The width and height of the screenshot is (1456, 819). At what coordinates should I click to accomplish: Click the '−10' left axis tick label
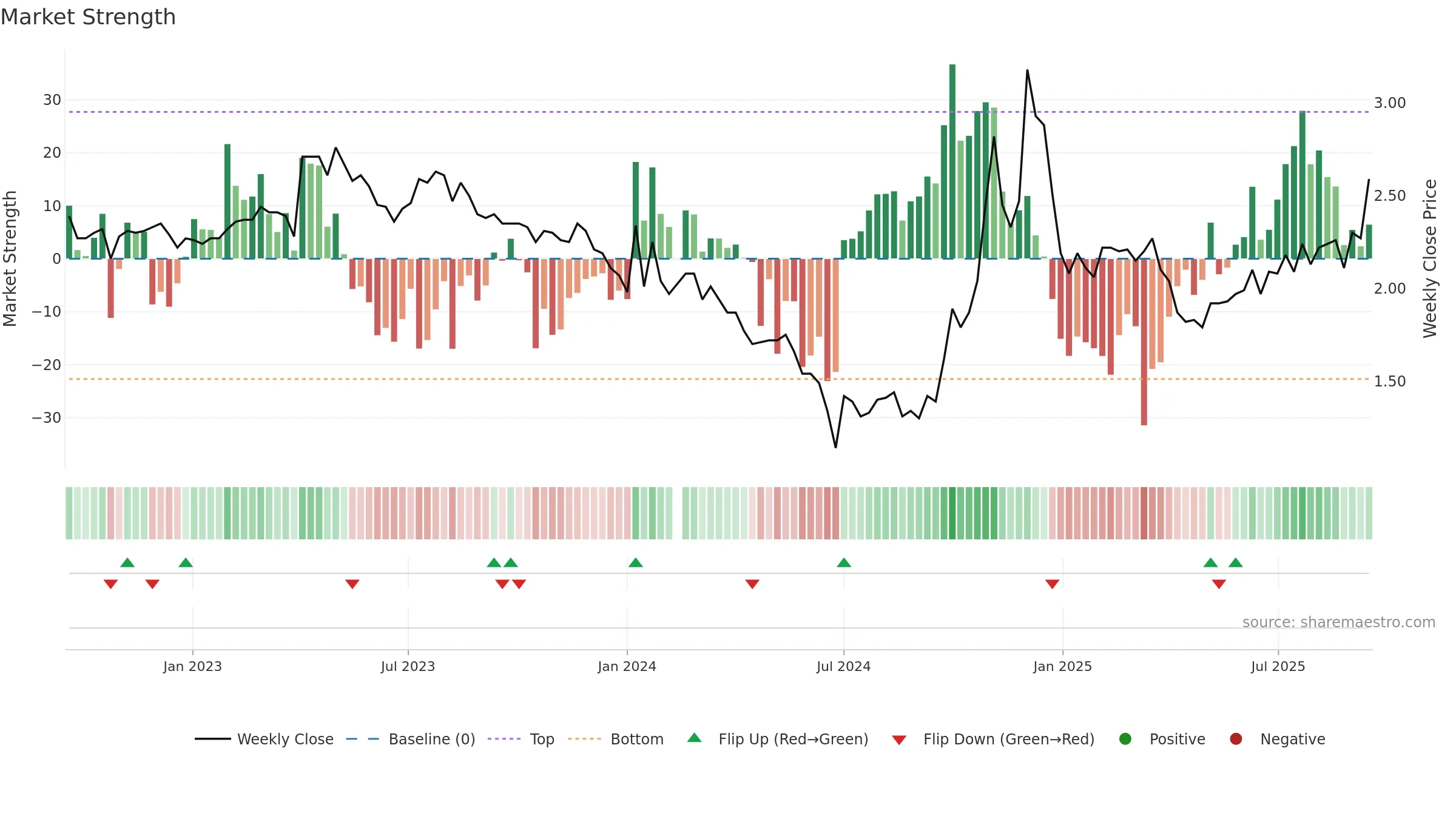pyautogui.click(x=47, y=312)
